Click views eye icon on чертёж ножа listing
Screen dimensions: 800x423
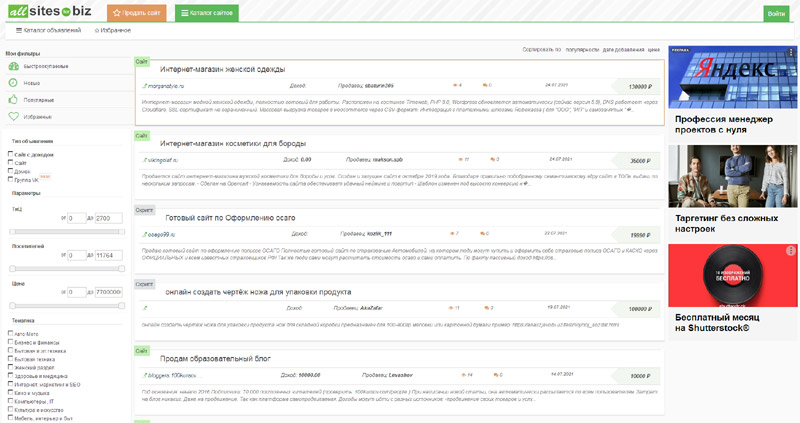point(451,308)
